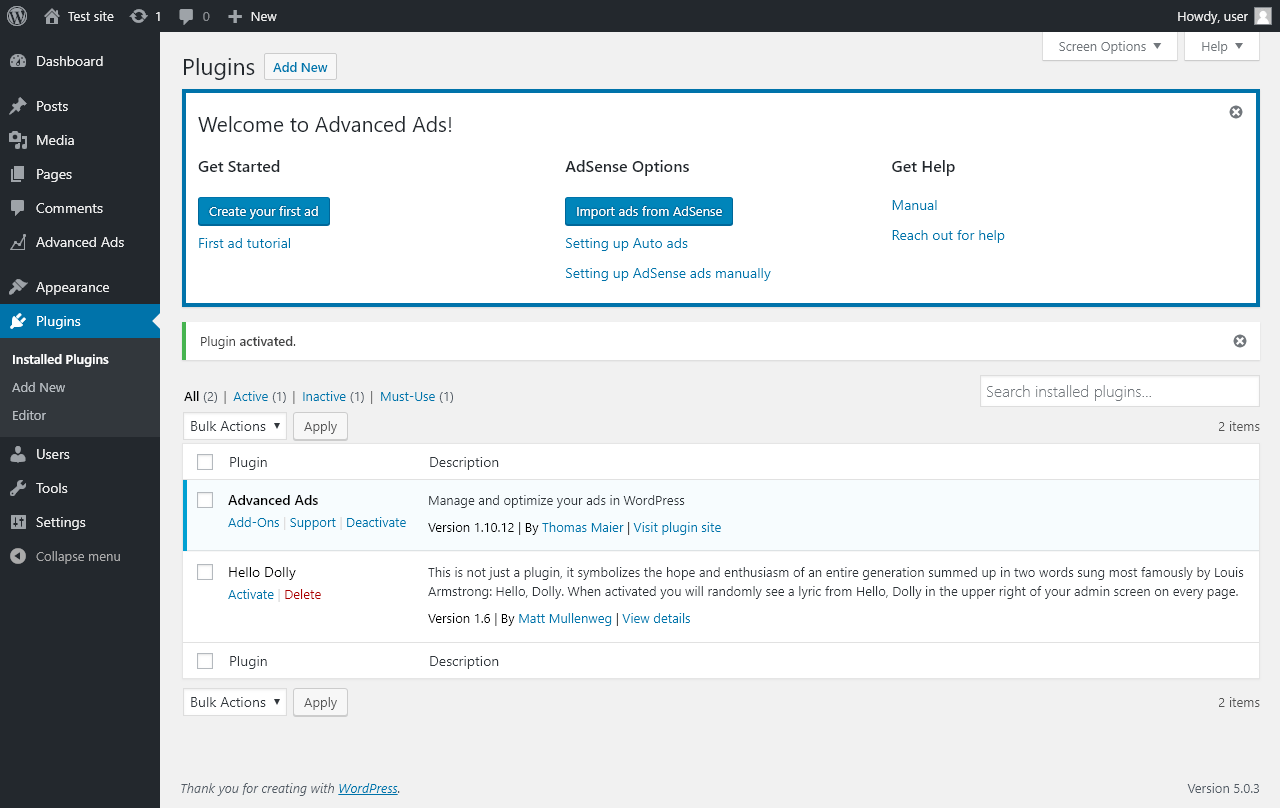Click Create your first ad
1280x808 pixels.
coord(264,211)
